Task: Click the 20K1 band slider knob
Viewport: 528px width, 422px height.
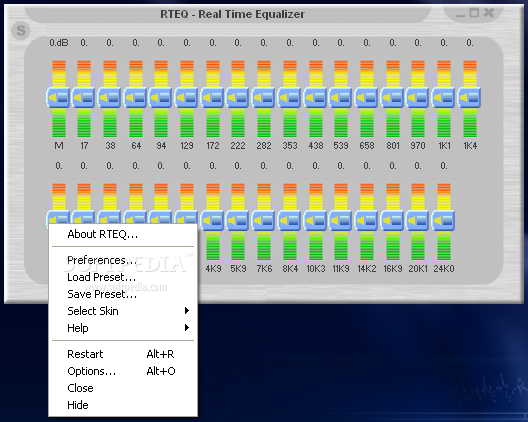Action: pos(418,221)
